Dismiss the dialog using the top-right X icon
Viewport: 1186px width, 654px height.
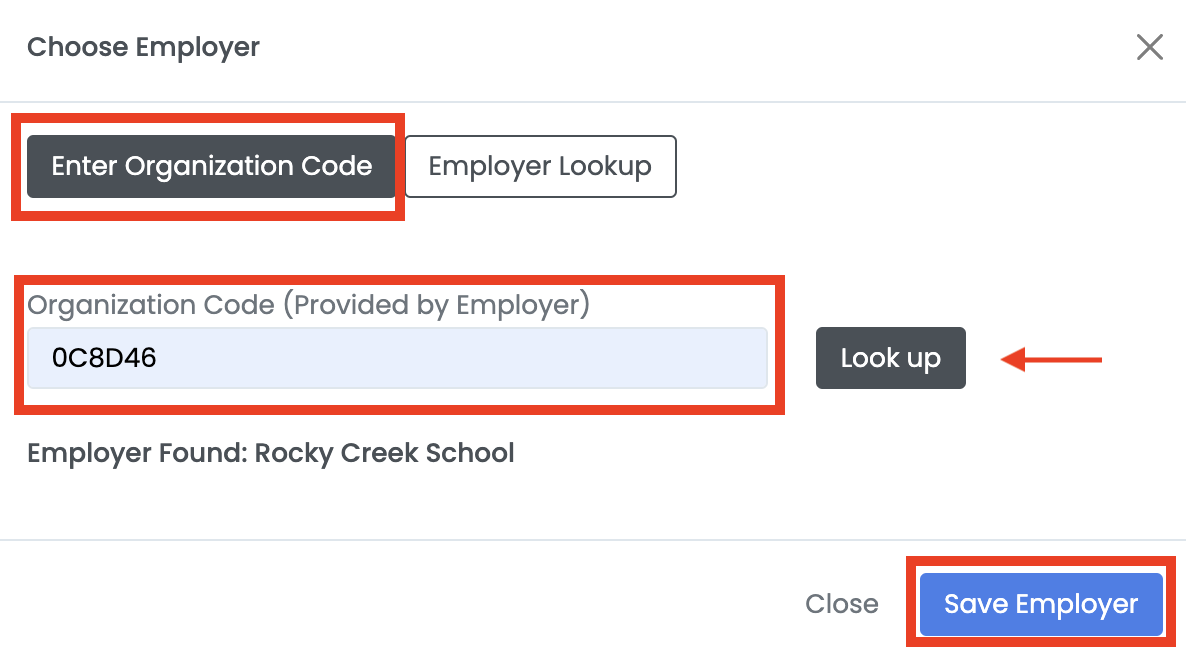[x=1149, y=47]
